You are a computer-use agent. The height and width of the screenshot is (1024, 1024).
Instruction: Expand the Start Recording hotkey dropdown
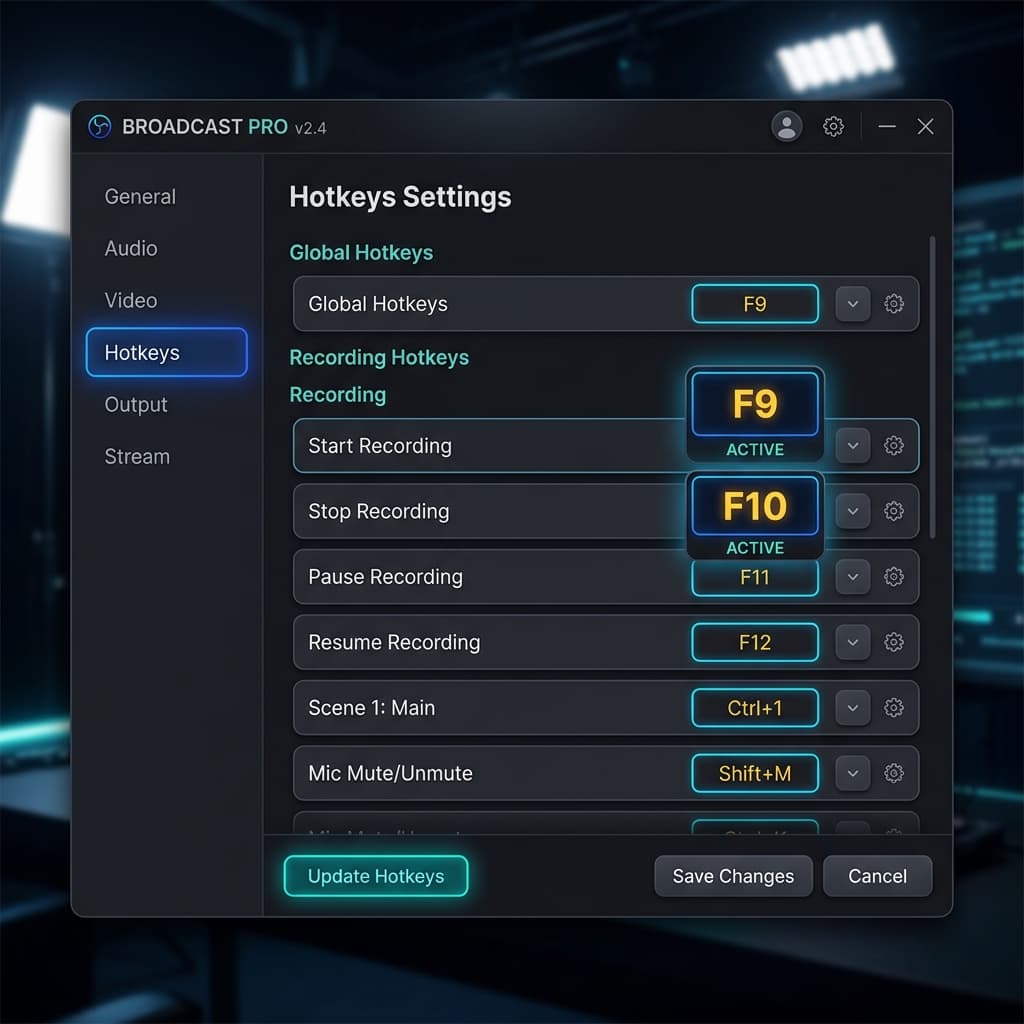852,446
